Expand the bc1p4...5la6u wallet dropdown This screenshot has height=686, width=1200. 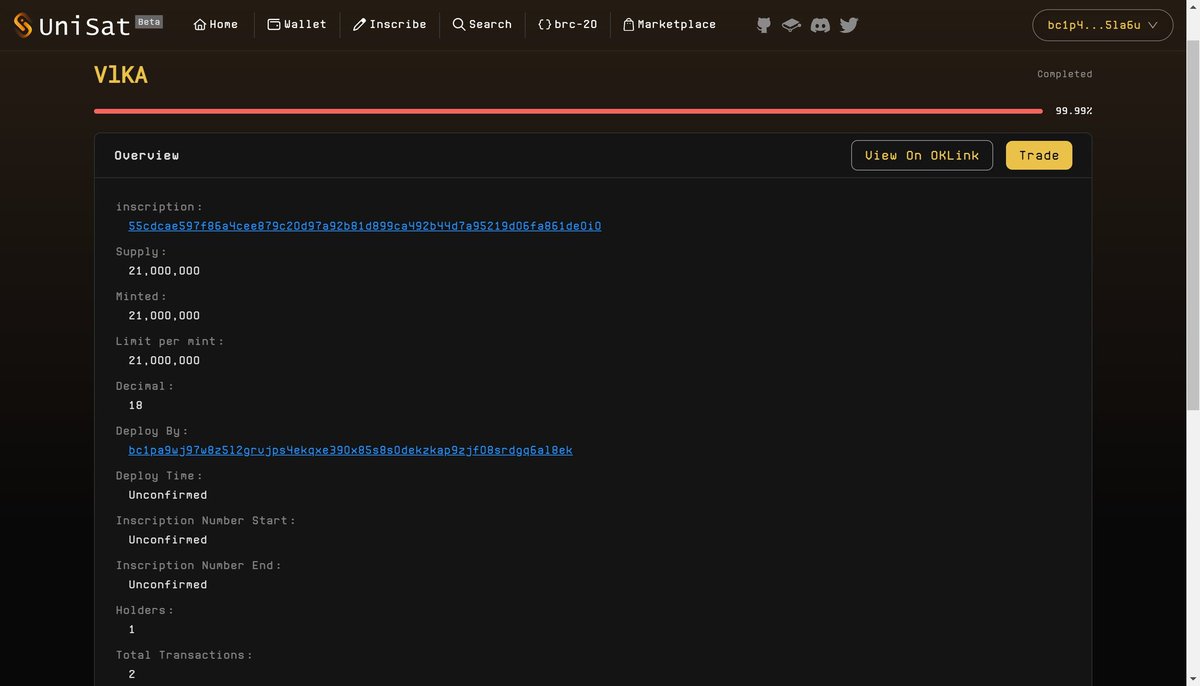1102,25
